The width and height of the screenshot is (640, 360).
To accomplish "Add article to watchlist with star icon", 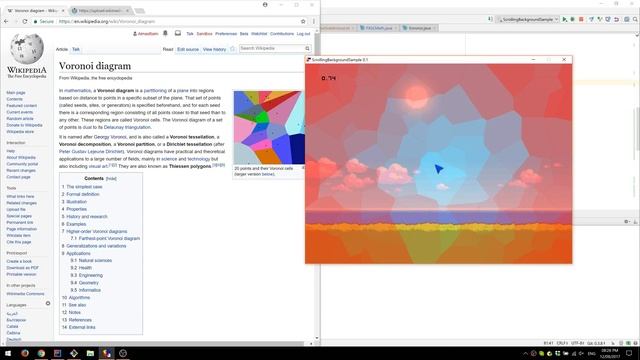I will pos(232,49).
